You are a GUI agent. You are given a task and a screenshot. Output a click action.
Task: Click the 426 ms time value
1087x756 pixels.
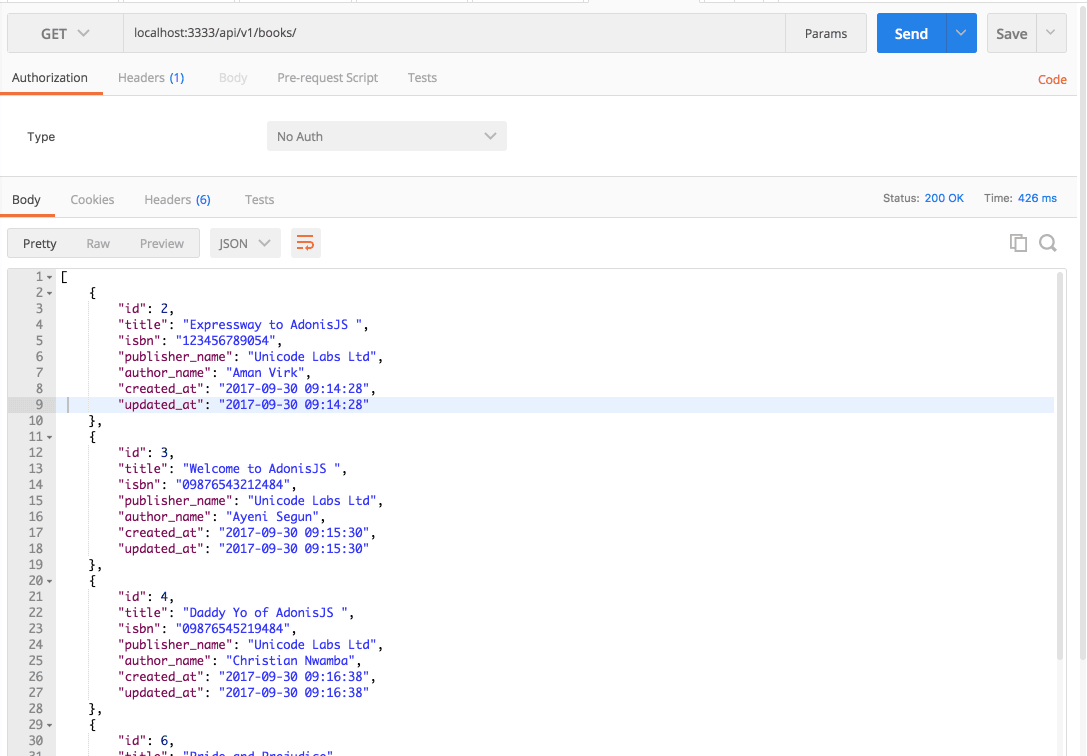click(1037, 198)
